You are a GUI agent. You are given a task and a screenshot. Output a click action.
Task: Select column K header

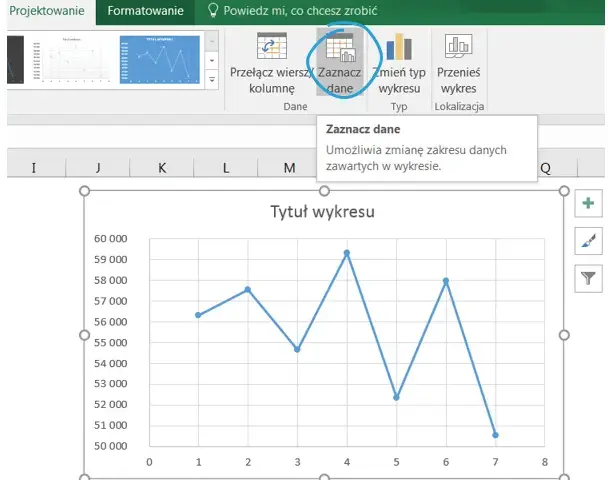click(x=162, y=168)
